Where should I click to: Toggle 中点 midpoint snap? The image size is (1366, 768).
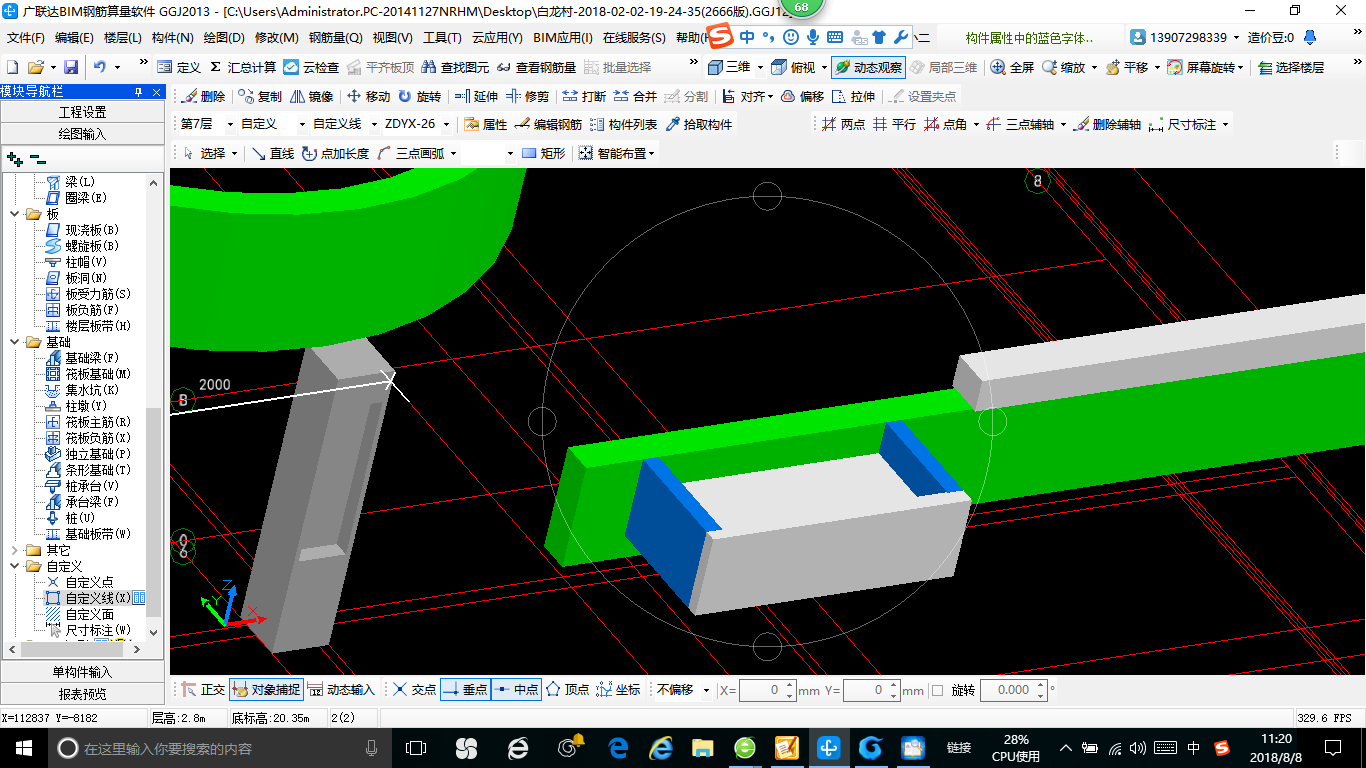(x=516, y=690)
